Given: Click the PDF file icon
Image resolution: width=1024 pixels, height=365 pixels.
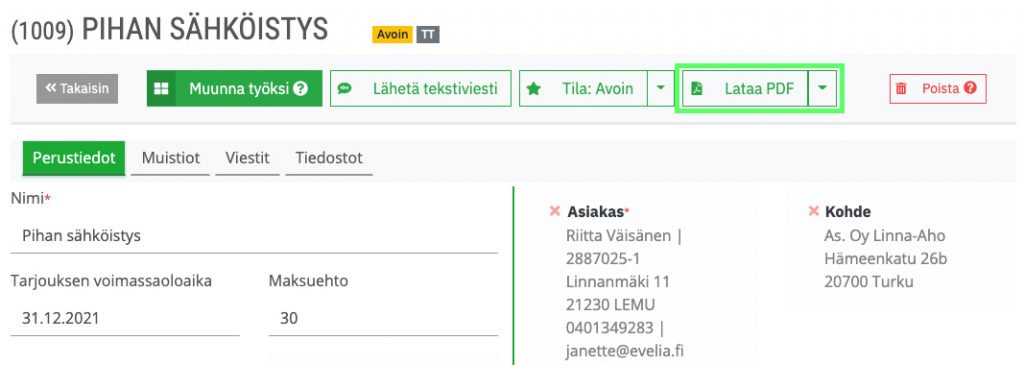Looking at the screenshot, I should point(697,88).
